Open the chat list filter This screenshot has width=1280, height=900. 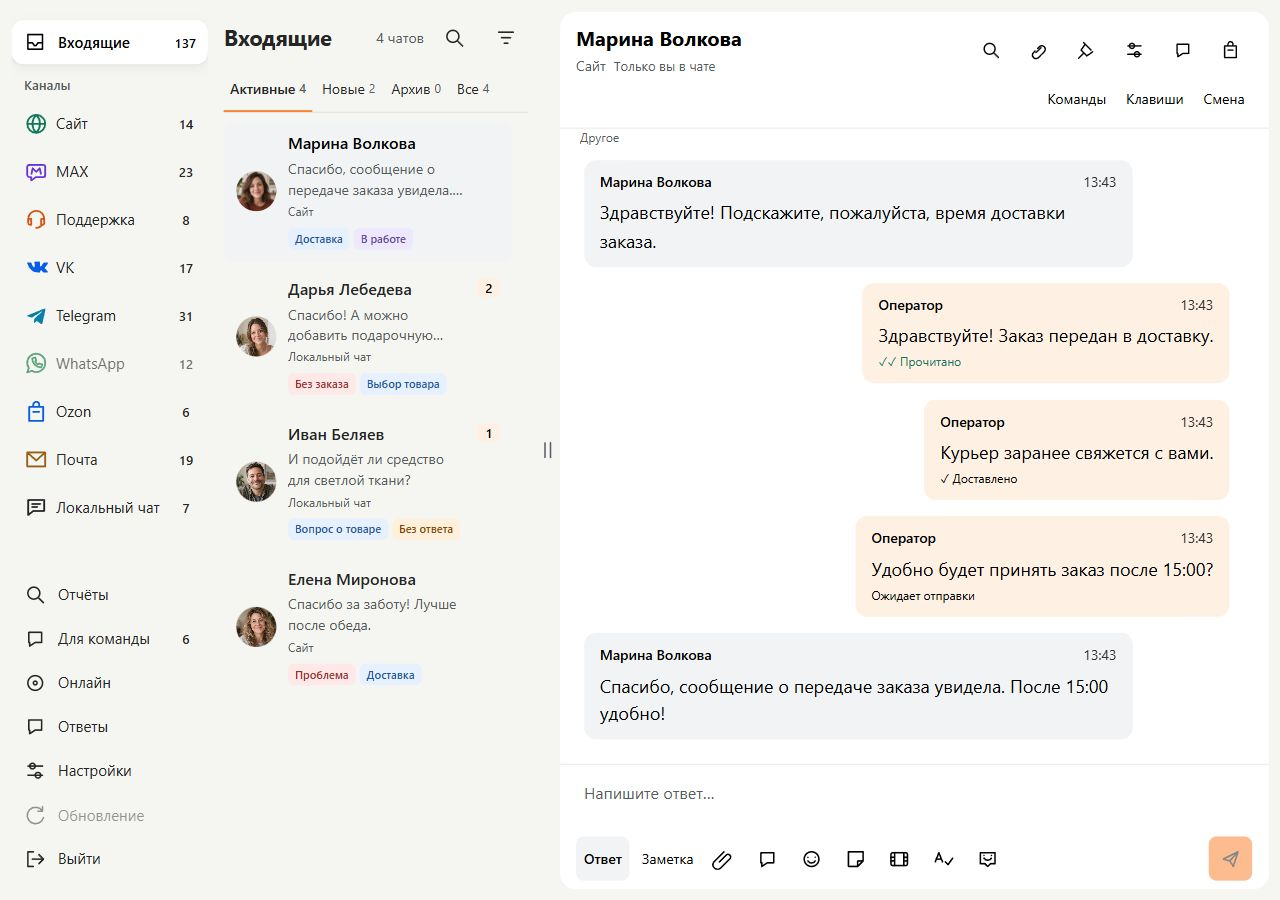pyautogui.click(x=507, y=38)
